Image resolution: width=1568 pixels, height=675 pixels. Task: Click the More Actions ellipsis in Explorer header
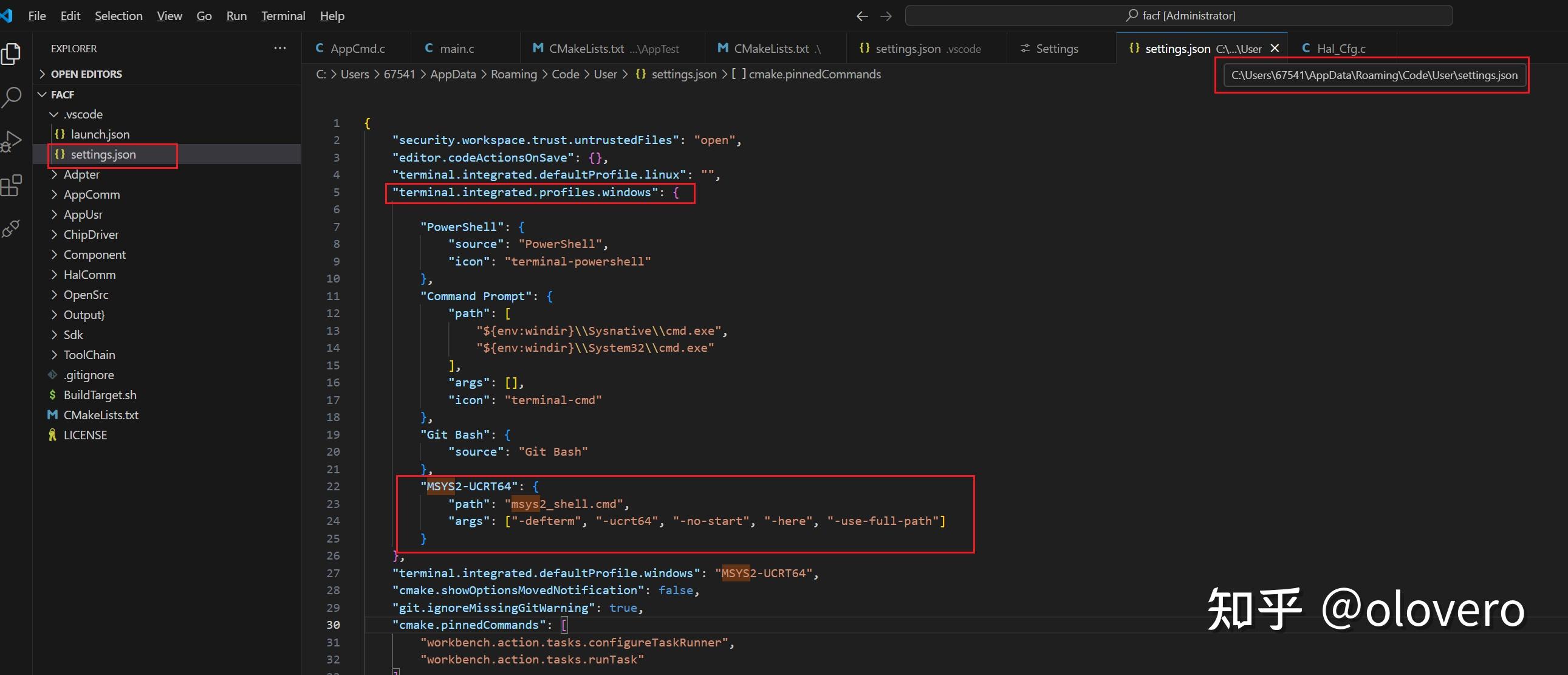pos(279,48)
